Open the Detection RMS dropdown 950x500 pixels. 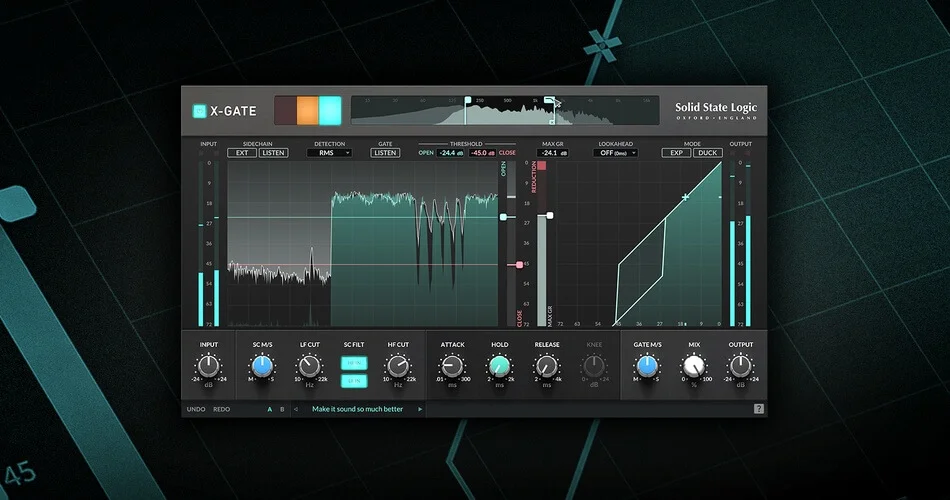coord(329,153)
